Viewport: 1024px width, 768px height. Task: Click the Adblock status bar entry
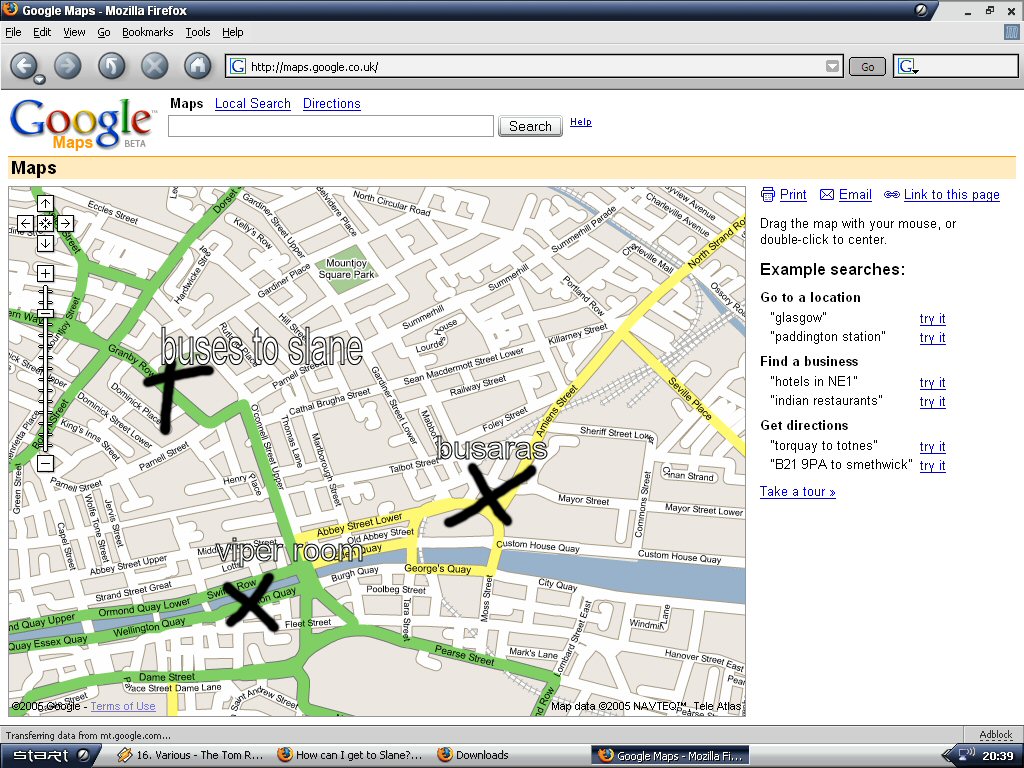(995, 735)
